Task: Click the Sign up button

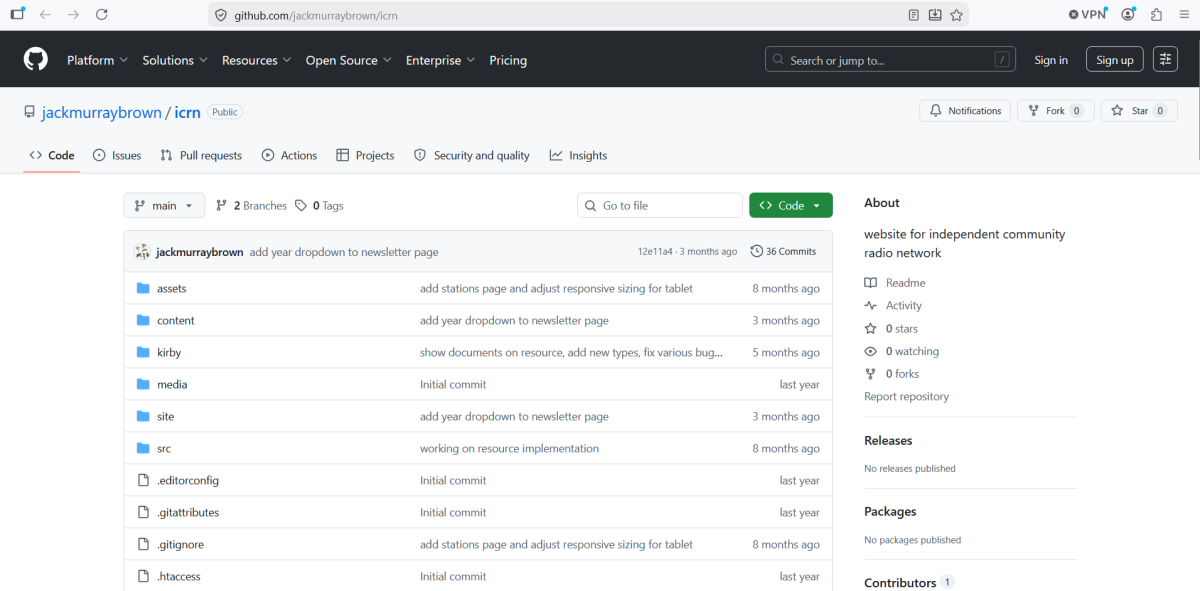Action: click(x=1114, y=60)
